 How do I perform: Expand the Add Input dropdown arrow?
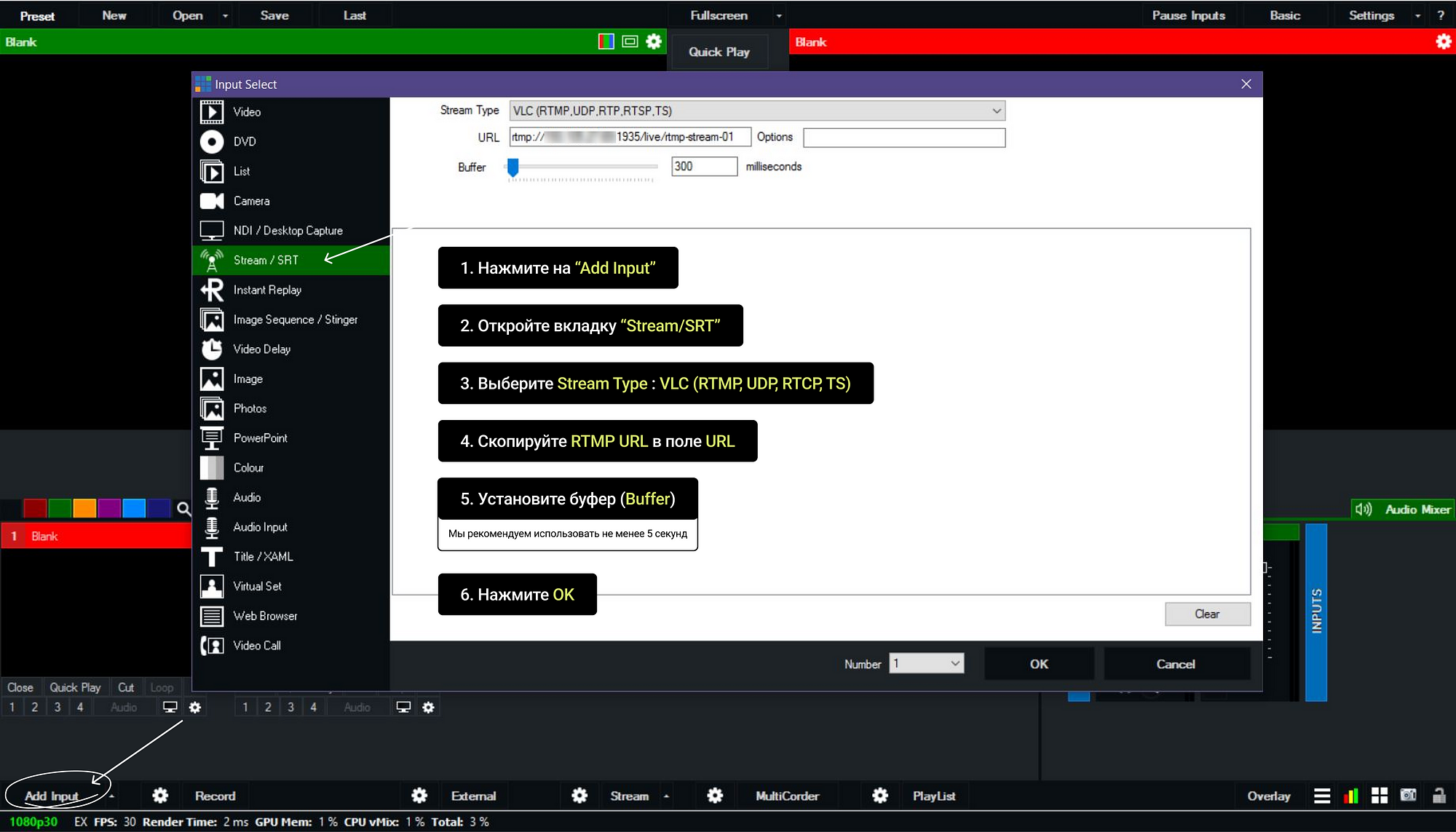(111, 796)
